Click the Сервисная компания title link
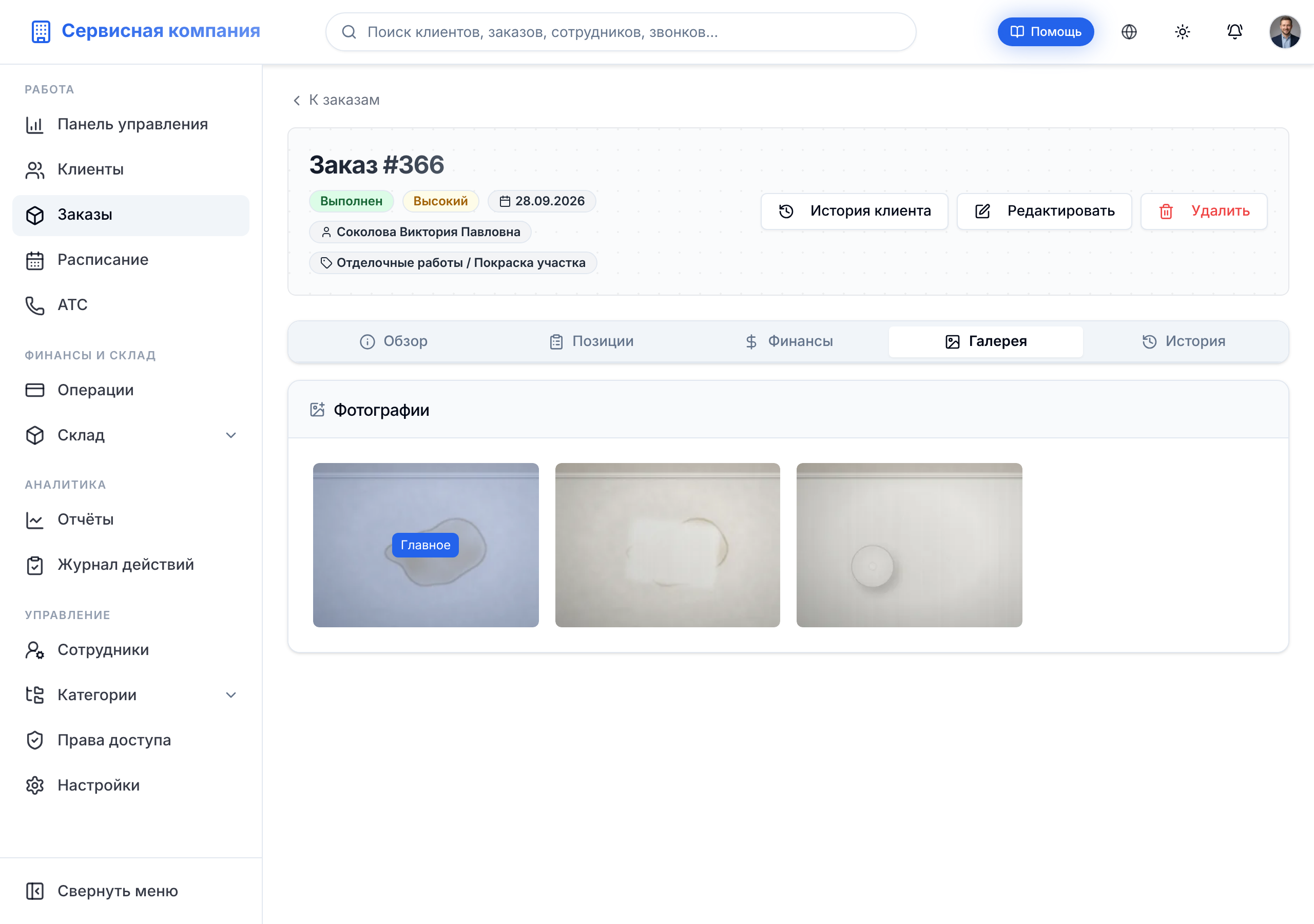 click(161, 31)
